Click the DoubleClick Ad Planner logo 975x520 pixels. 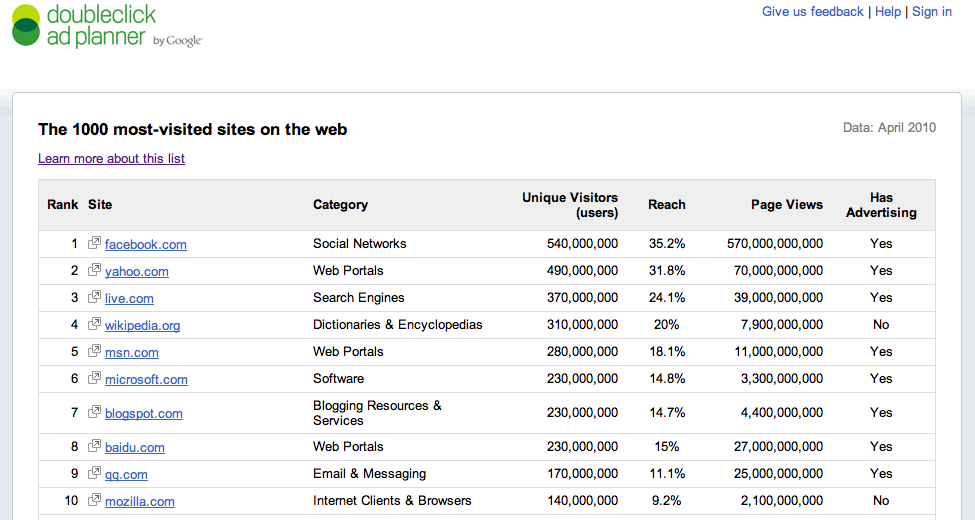pyautogui.click(x=107, y=26)
